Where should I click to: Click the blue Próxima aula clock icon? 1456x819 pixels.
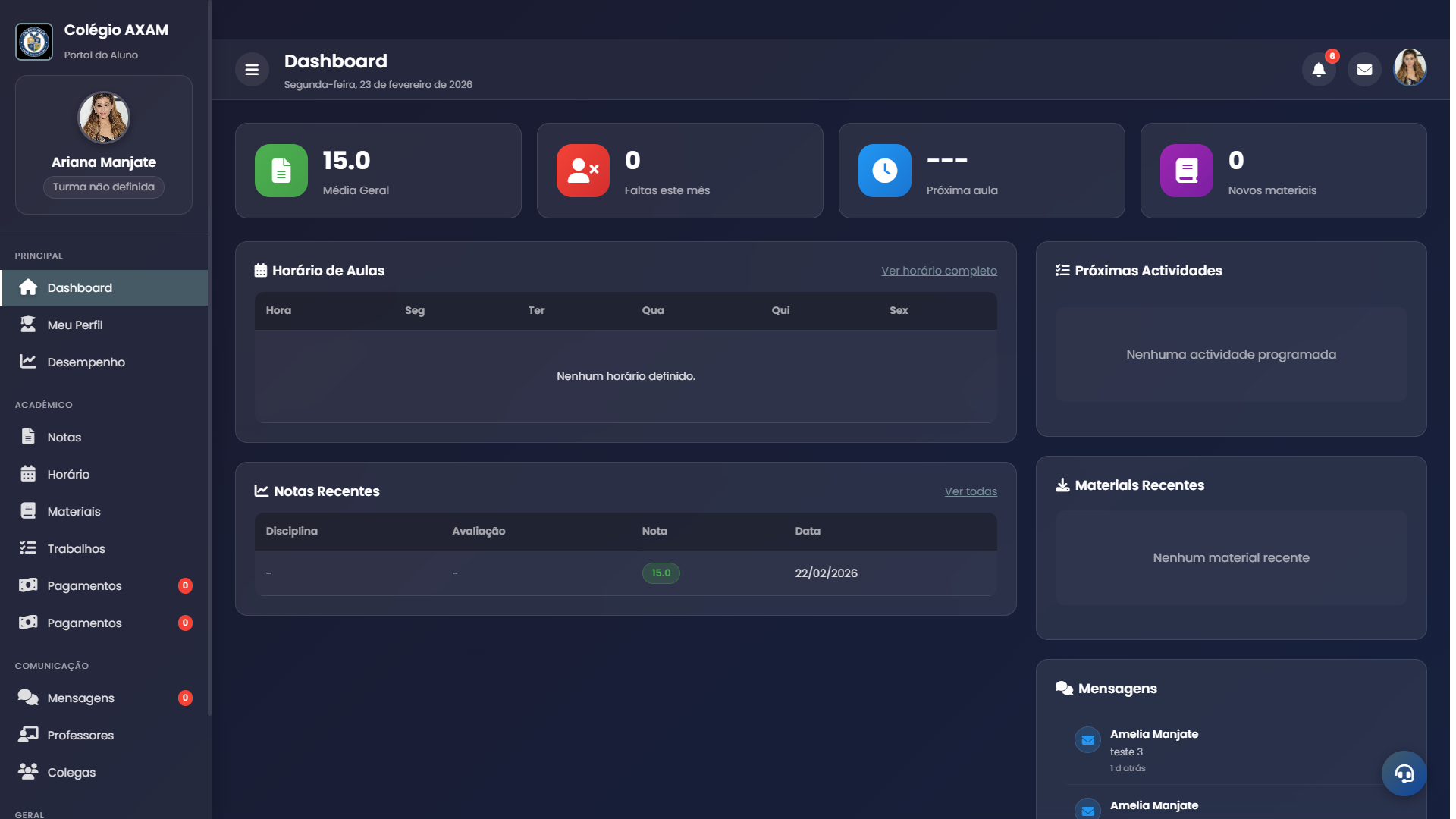[x=884, y=171]
